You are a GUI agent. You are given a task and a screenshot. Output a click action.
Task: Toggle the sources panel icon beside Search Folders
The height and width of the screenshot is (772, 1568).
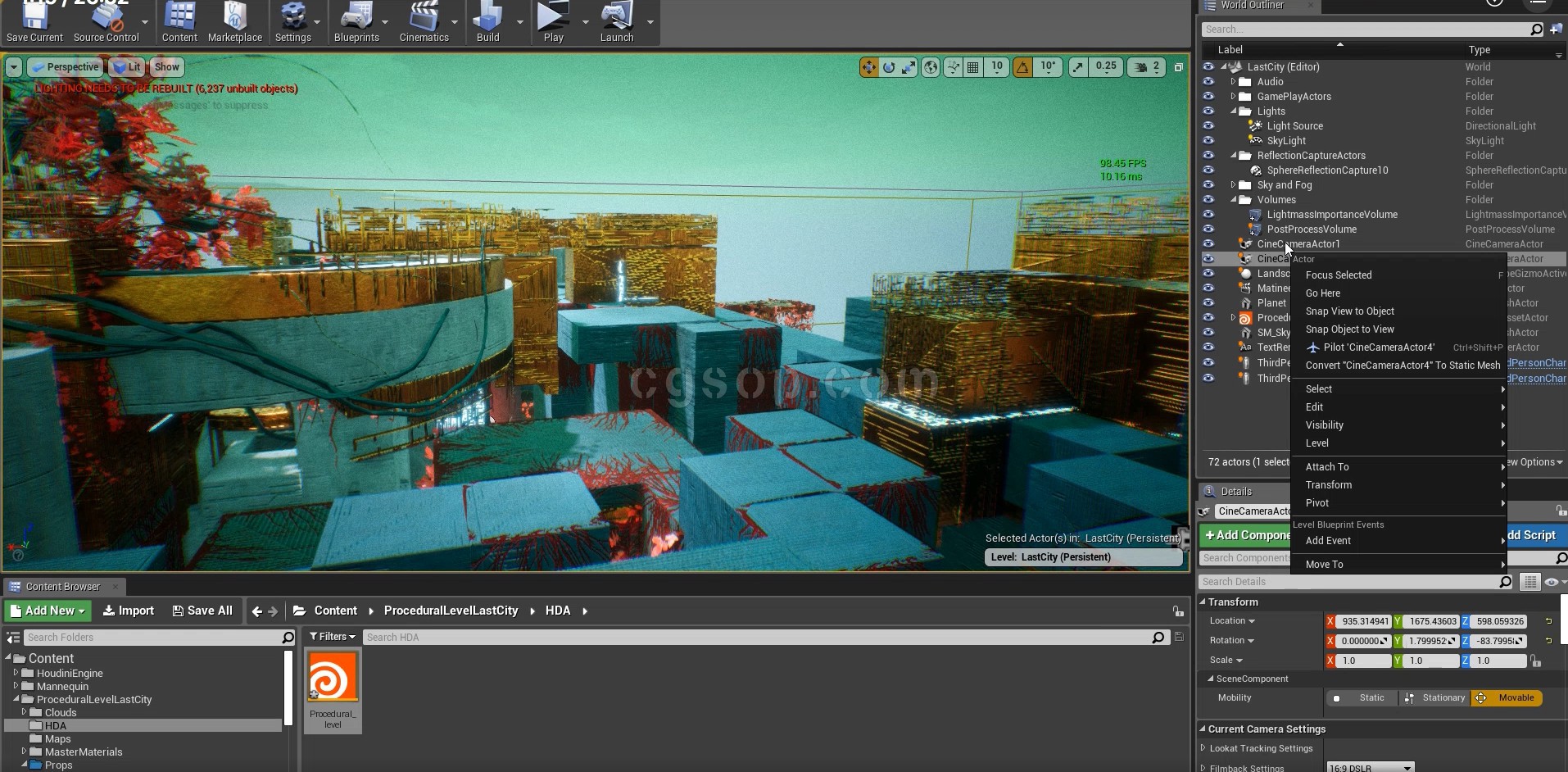13,638
